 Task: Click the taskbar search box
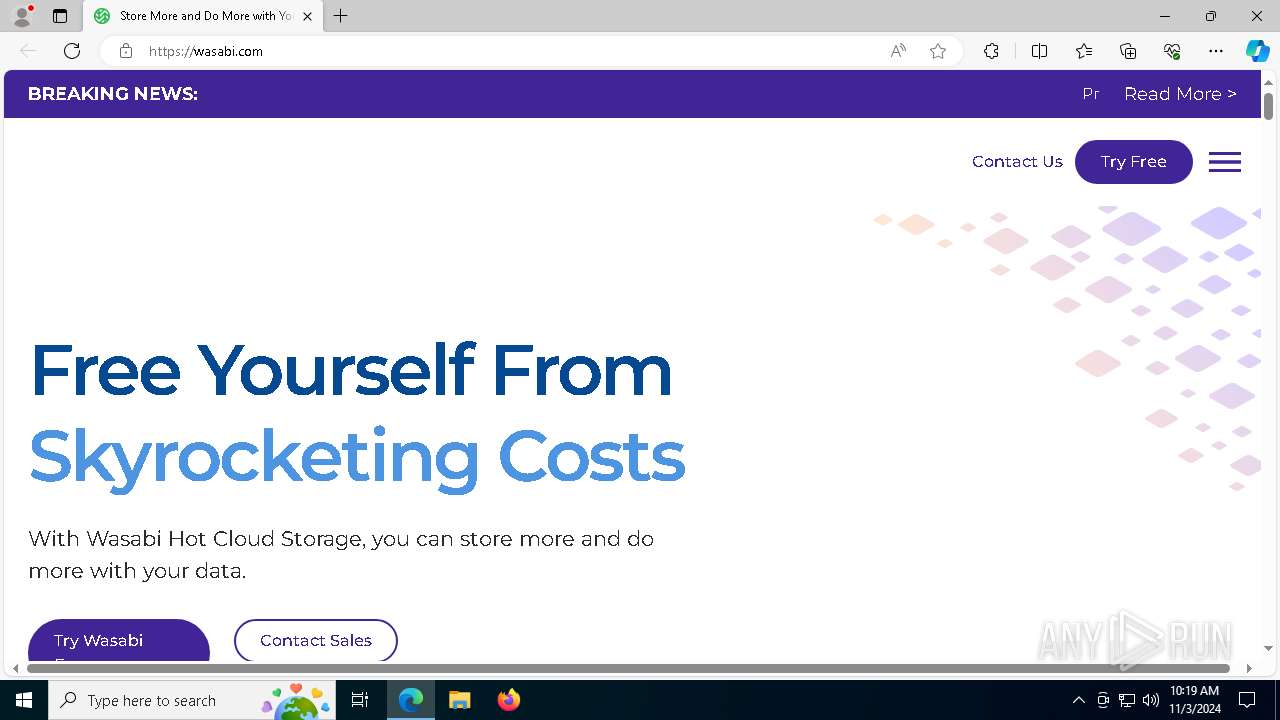point(192,700)
